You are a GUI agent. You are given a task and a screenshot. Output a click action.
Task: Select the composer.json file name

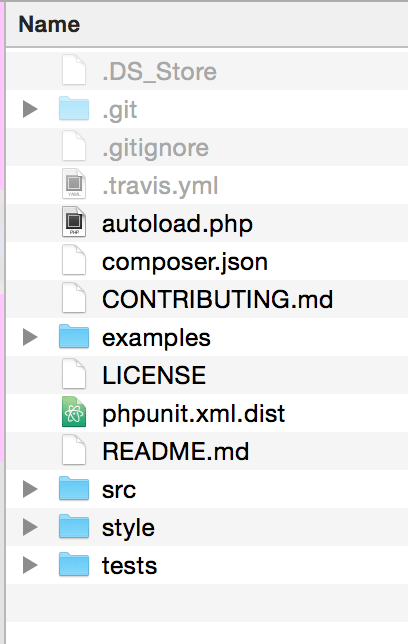tap(185, 262)
